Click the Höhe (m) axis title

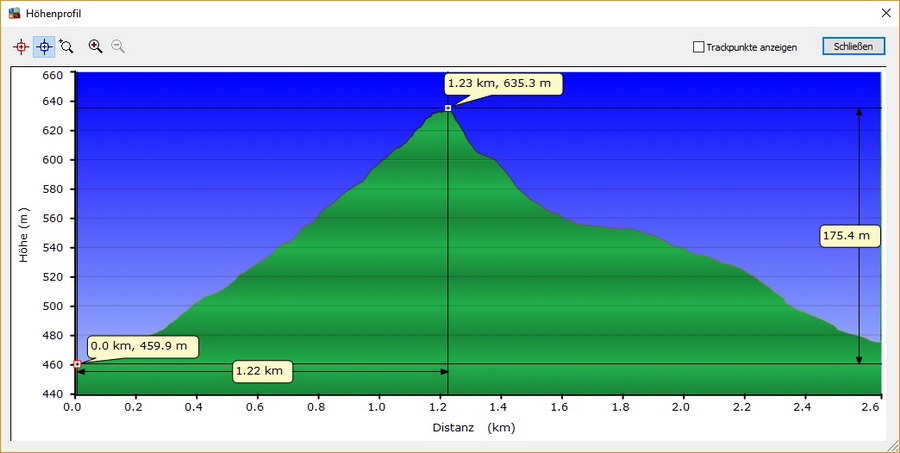23,236
